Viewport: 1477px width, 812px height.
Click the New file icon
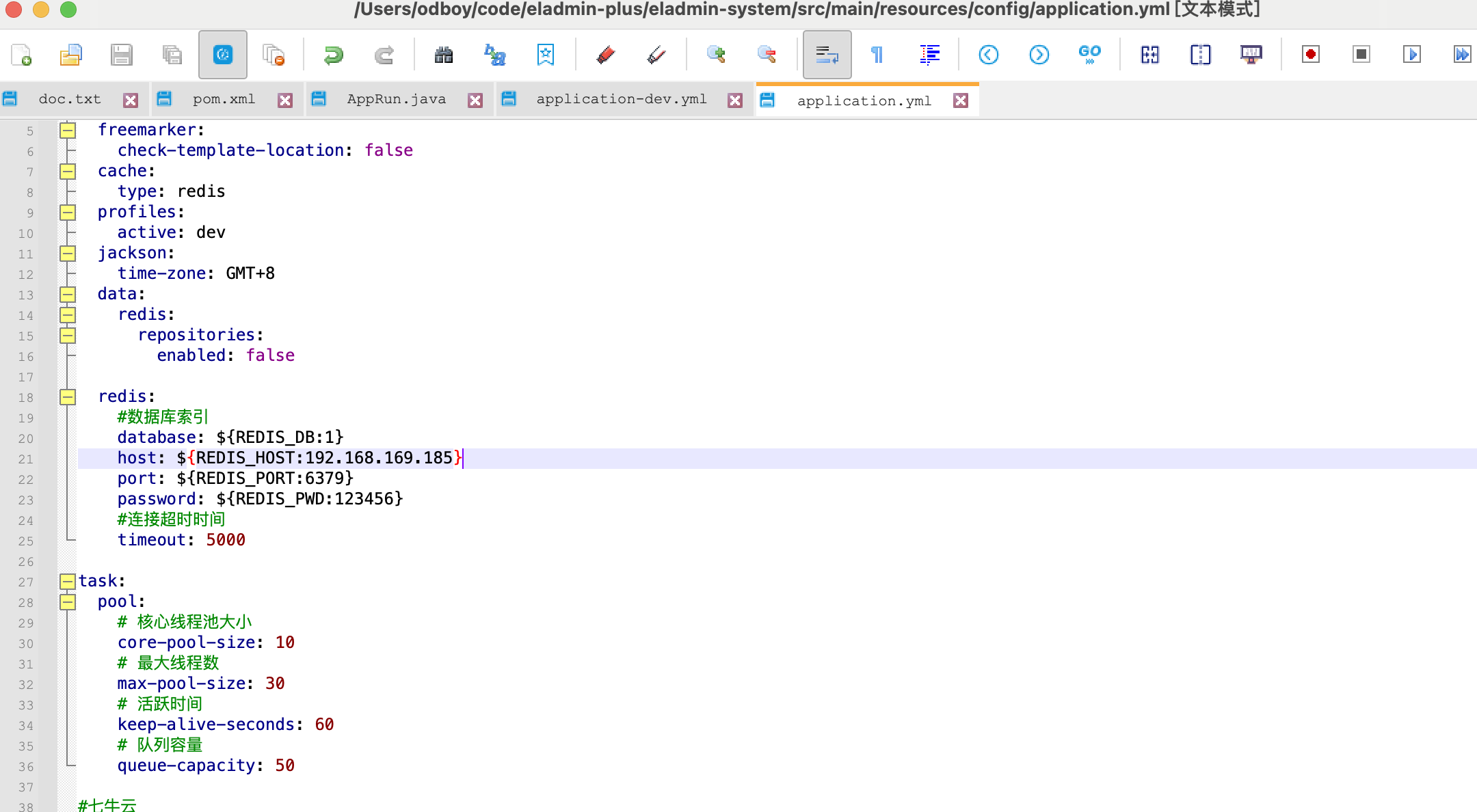[21, 55]
